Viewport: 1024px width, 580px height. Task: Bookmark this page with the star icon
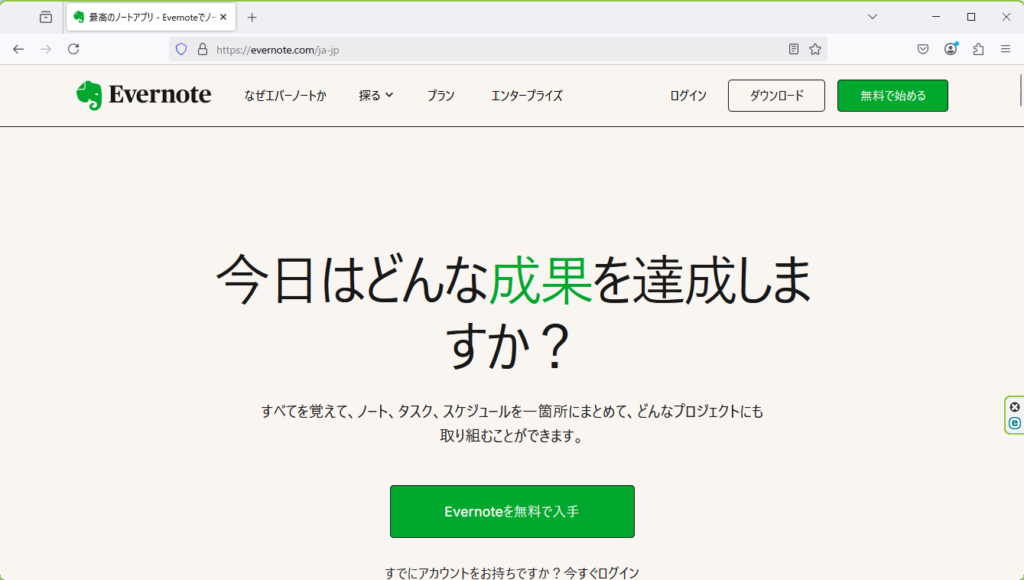click(x=815, y=49)
